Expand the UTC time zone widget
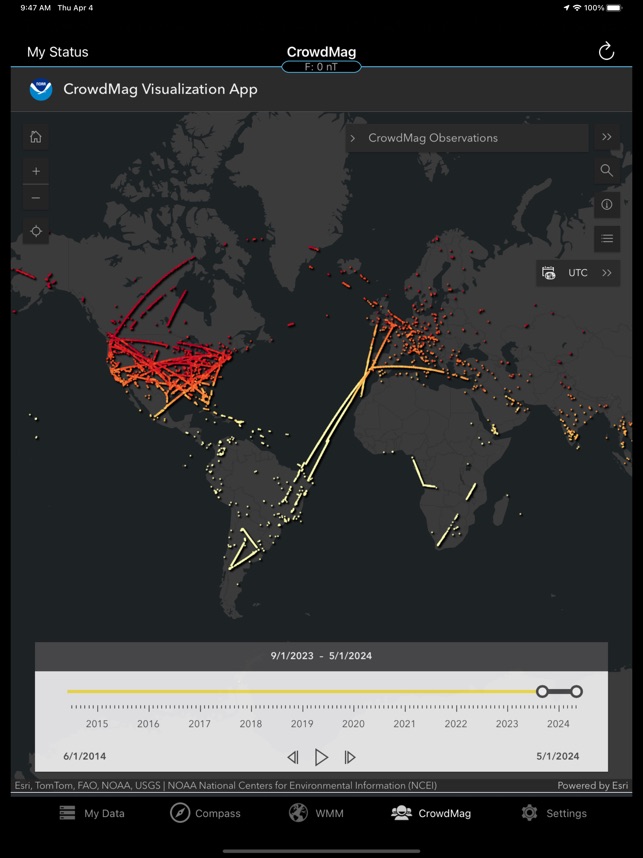 606,273
